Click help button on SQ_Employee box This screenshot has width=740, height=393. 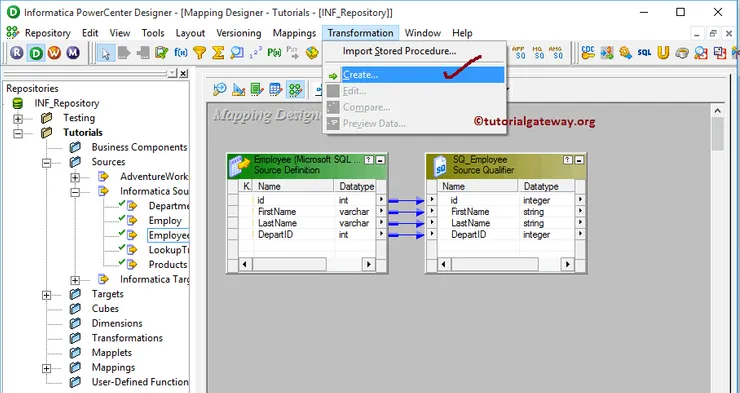[569, 160]
